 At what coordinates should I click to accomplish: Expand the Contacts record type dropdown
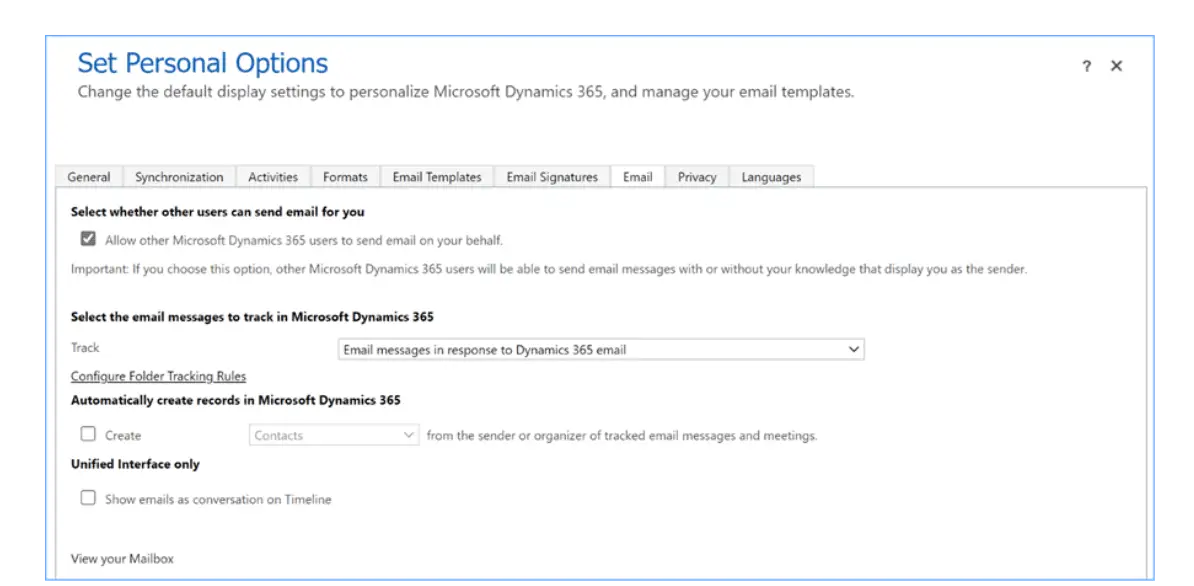point(334,435)
